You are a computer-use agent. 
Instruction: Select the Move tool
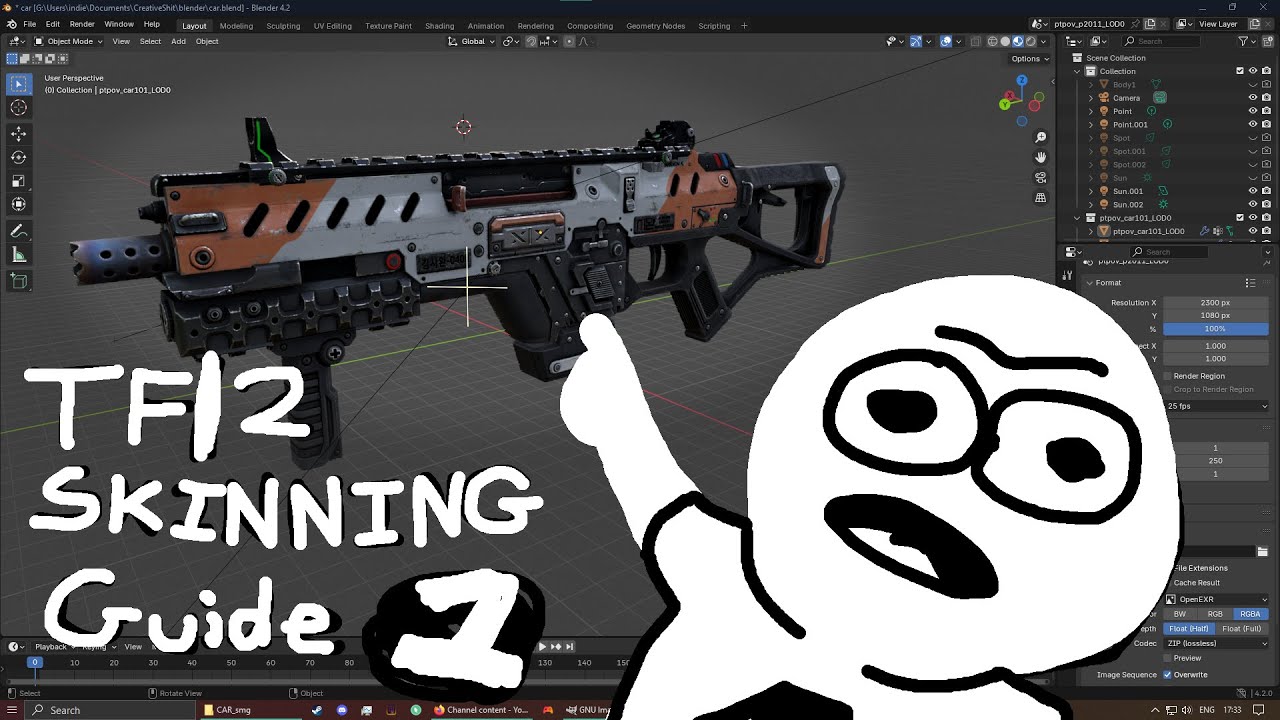tap(18, 134)
